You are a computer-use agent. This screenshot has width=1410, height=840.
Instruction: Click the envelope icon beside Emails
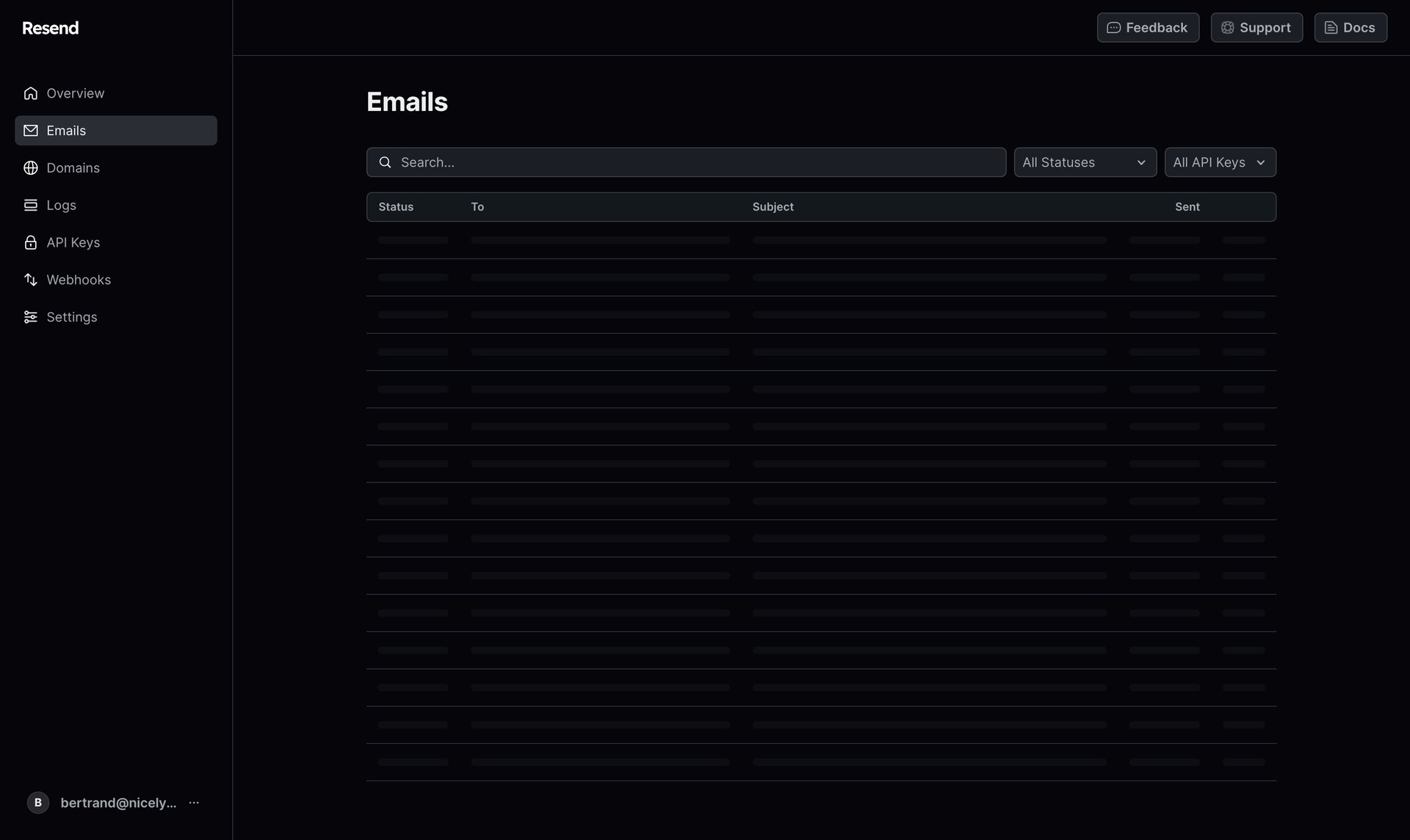[x=30, y=130]
